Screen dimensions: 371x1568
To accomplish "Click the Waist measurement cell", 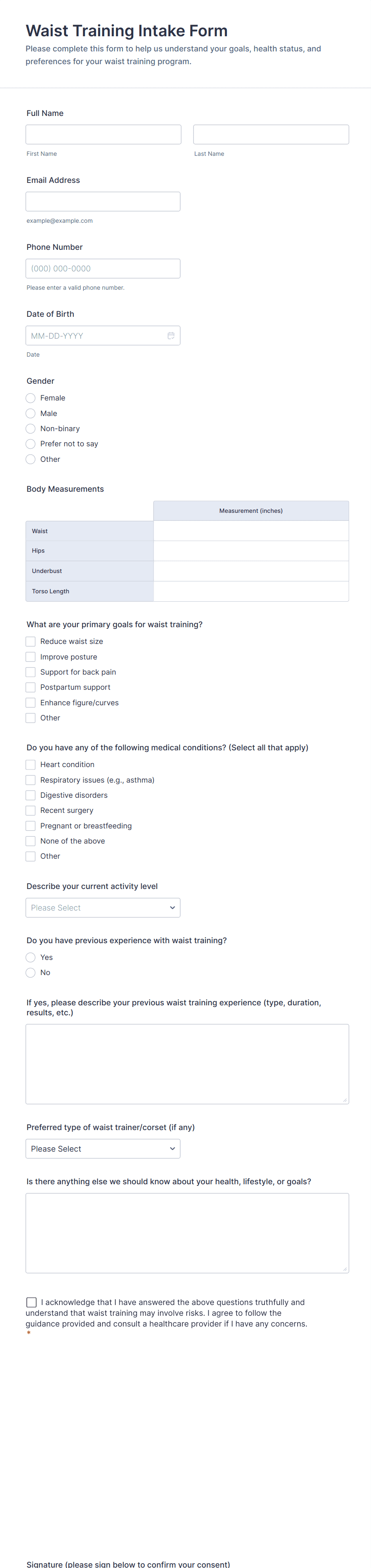I will tap(251, 531).
